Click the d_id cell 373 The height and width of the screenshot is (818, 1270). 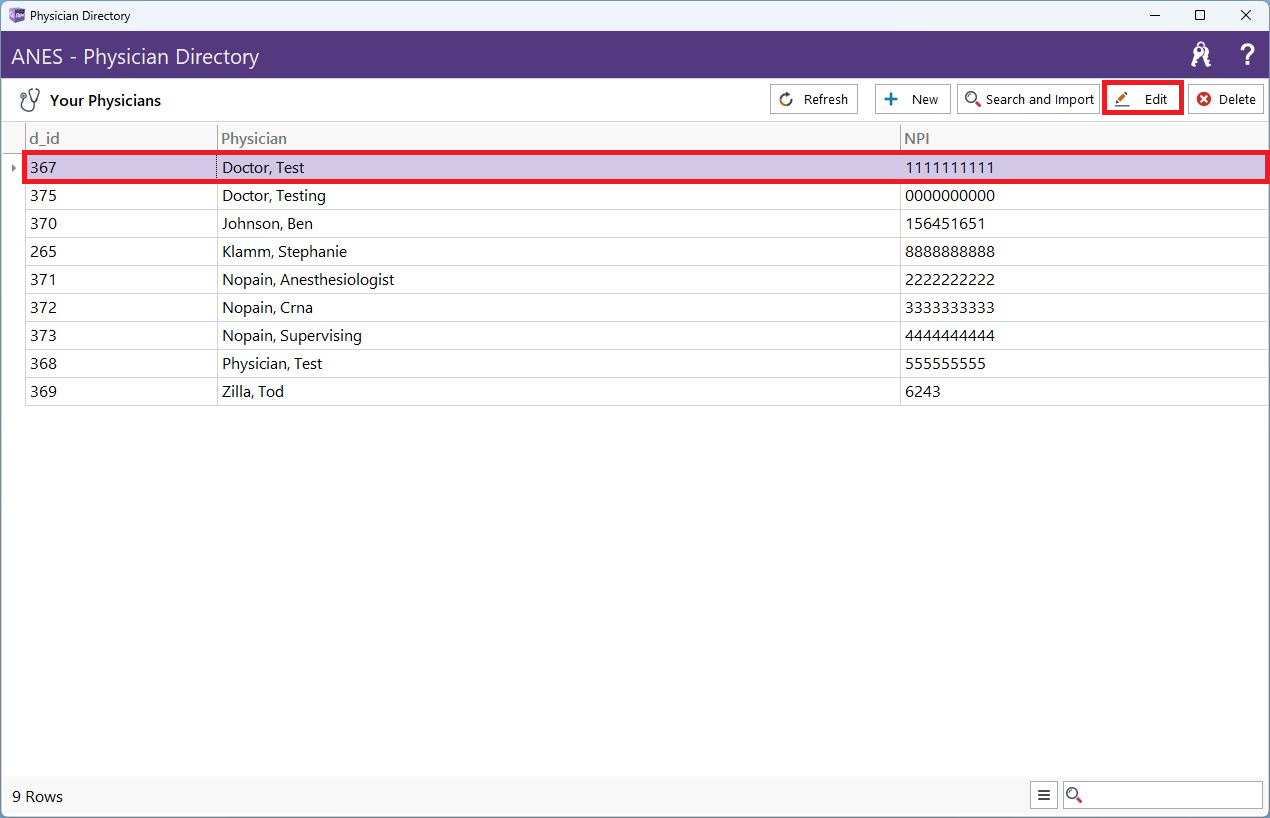(121, 336)
